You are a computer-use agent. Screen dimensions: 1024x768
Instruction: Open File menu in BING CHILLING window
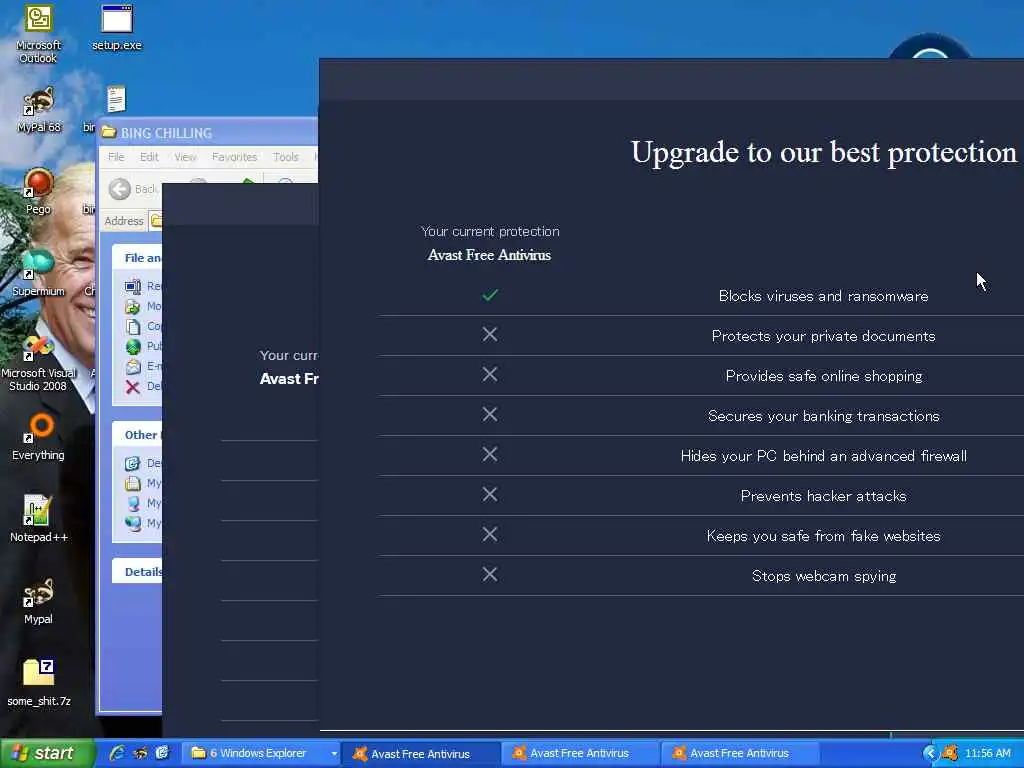click(x=116, y=157)
